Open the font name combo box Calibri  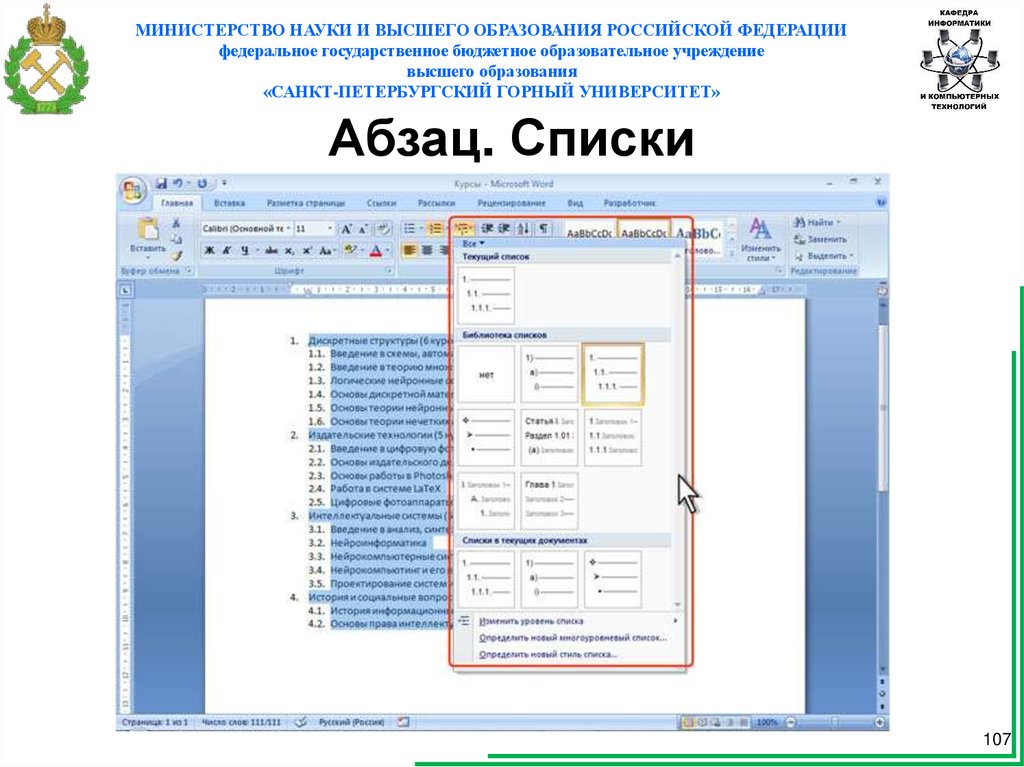246,229
